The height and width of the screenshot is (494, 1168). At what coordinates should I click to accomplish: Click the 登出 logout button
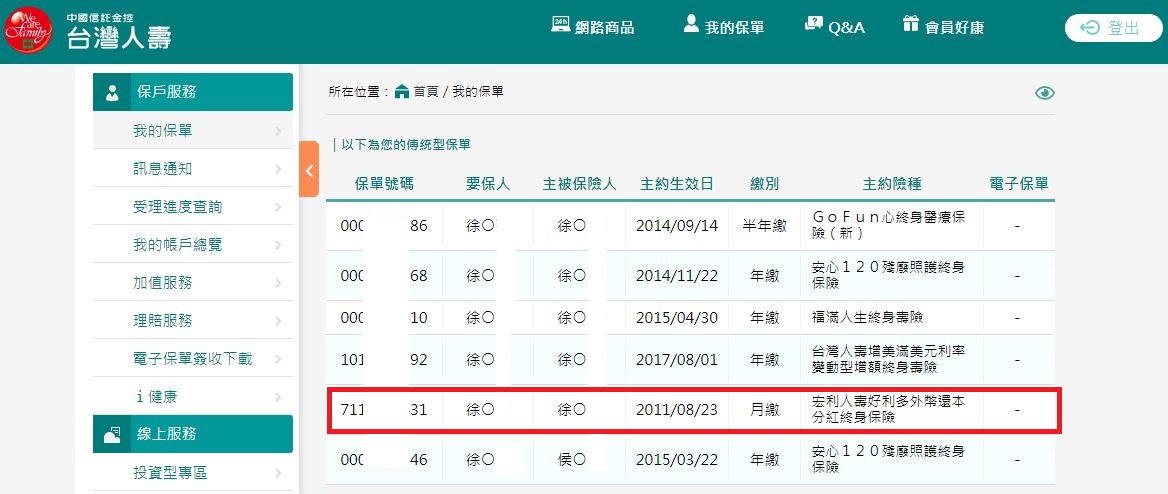[x=1113, y=28]
